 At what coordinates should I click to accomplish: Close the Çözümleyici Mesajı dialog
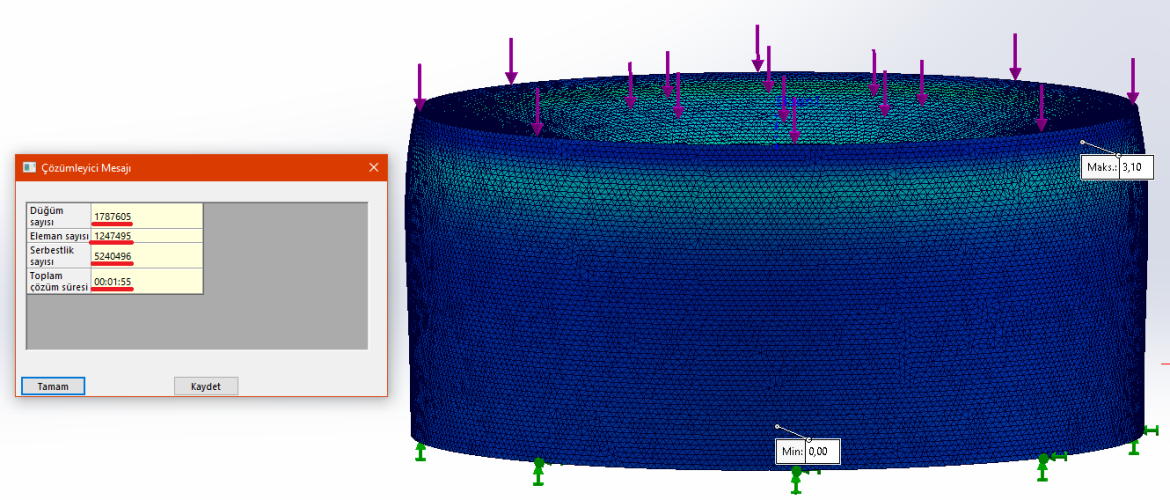(x=374, y=168)
